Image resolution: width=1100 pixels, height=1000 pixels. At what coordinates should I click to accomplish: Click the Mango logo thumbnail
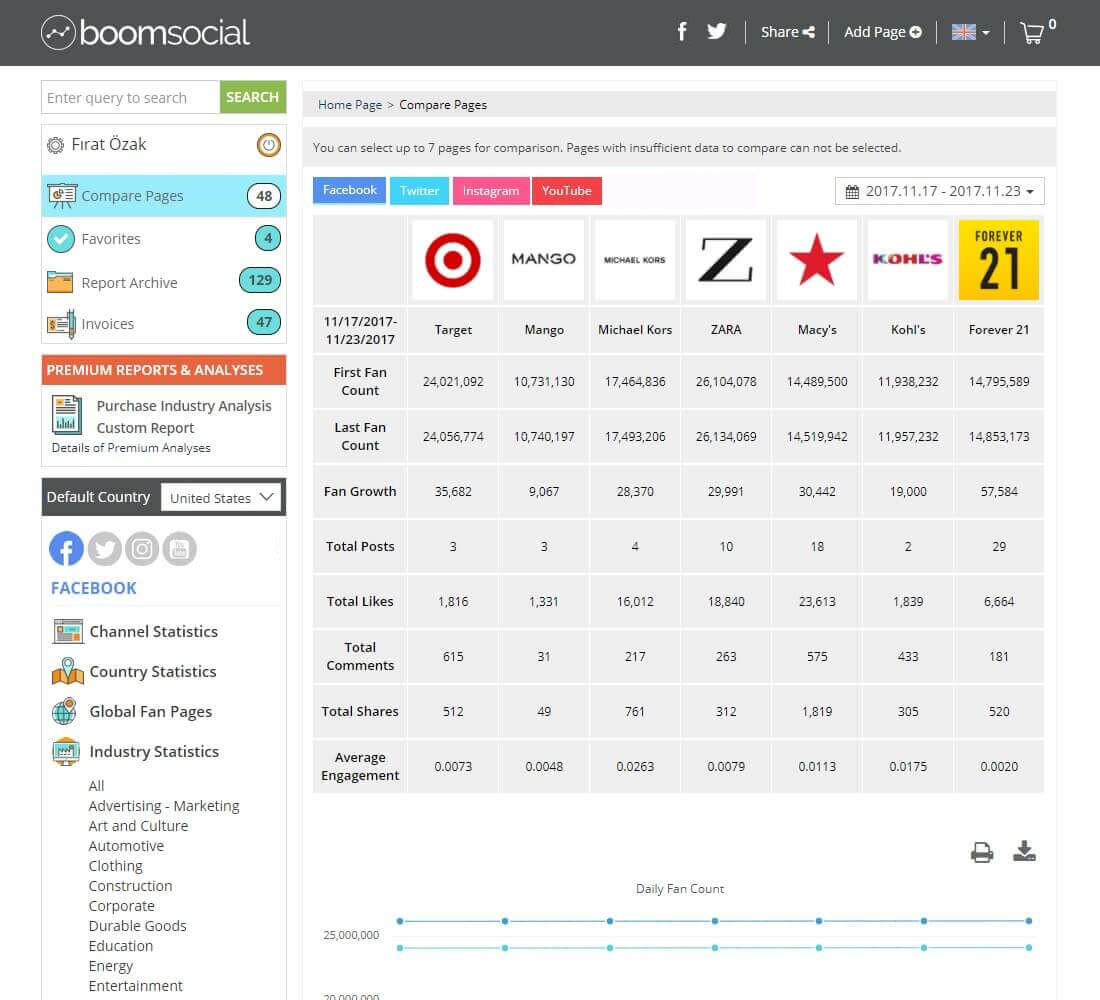tap(544, 260)
